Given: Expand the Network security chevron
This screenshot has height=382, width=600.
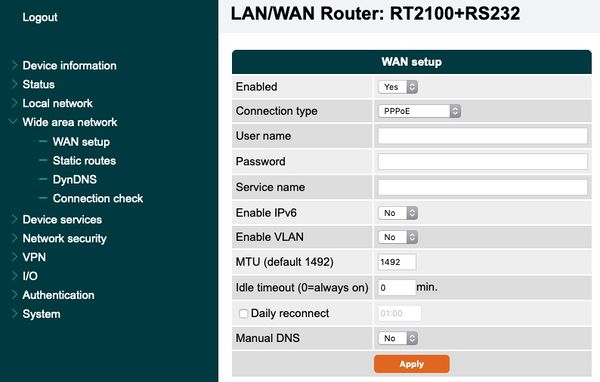Looking at the screenshot, I should pyautogui.click(x=14, y=238).
